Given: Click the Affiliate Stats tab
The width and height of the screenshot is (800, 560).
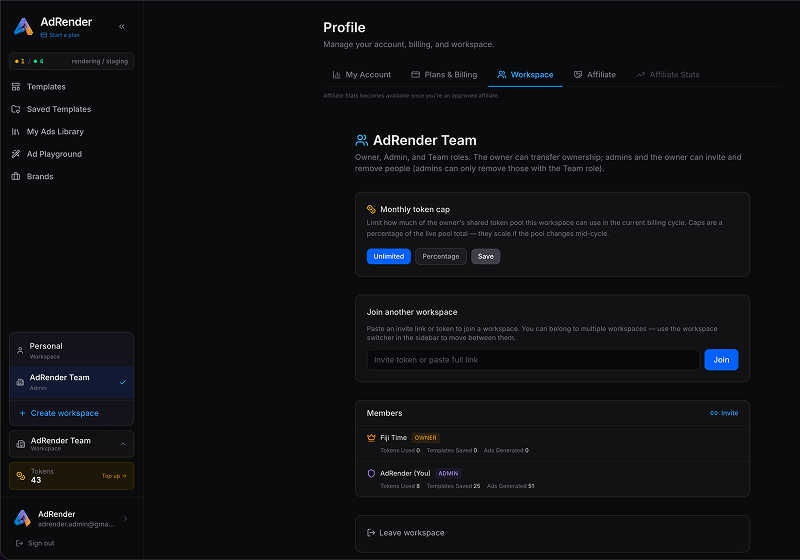Looking at the screenshot, I should (x=667, y=74).
